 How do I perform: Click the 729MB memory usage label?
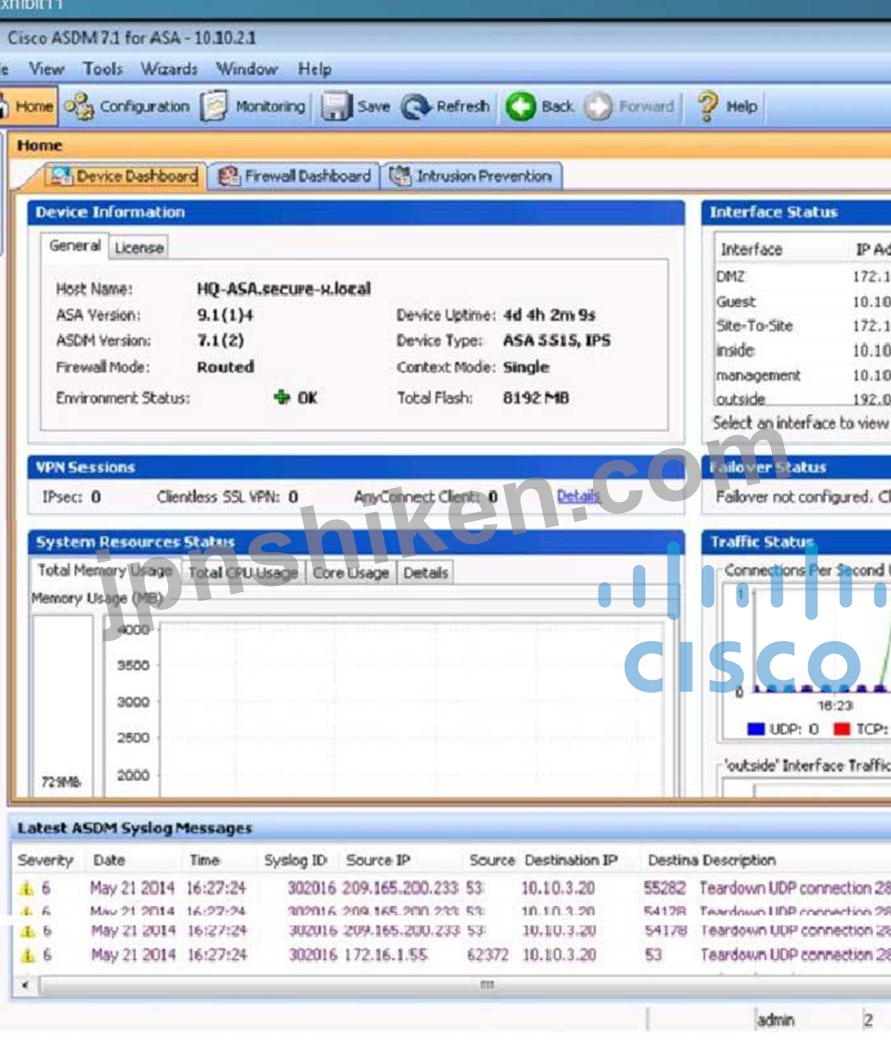(60, 783)
